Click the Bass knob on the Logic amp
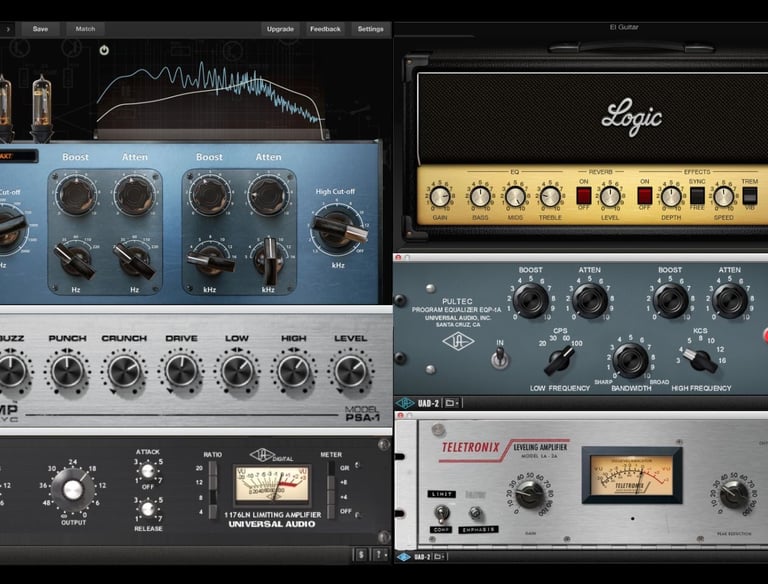 (x=480, y=197)
